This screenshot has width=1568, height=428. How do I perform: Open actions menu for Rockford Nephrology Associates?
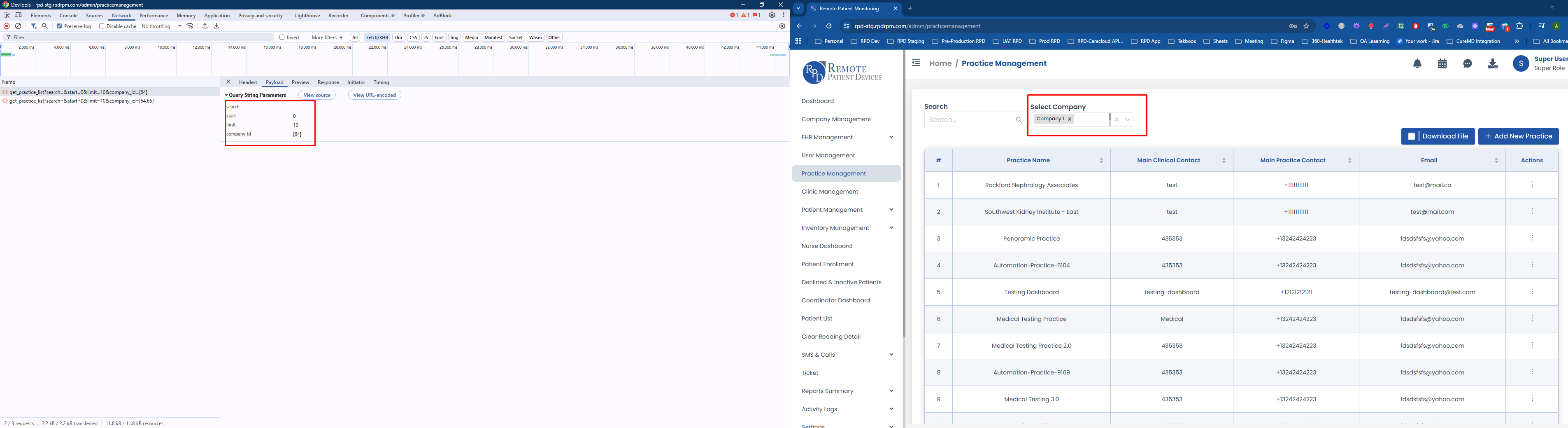pyautogui.click(x=1531, y=185)
